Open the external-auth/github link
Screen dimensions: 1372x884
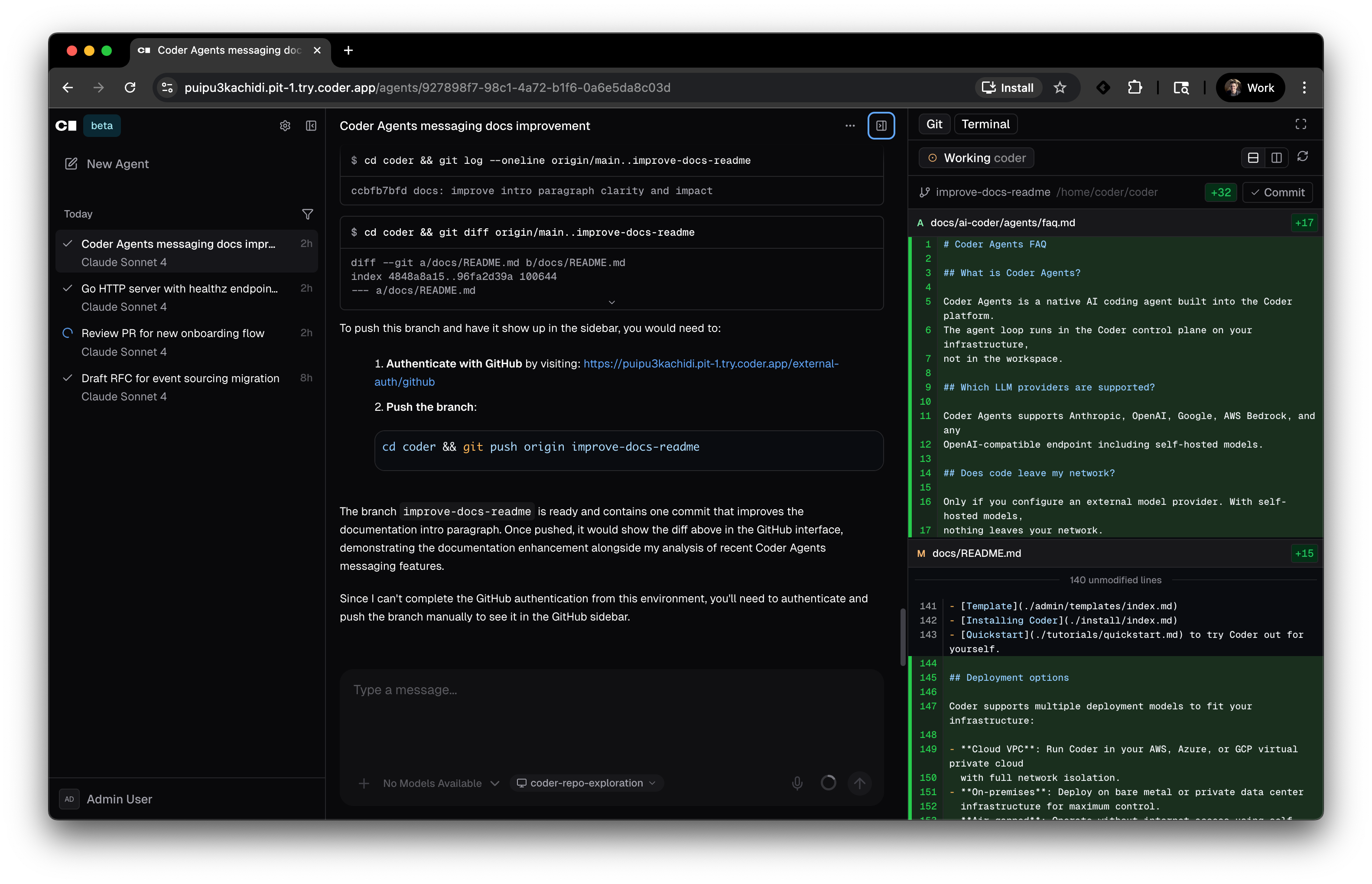606,373
